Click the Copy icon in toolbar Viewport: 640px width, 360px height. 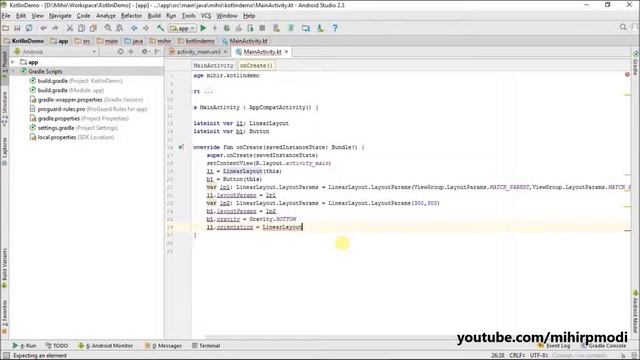coord(82,28)
